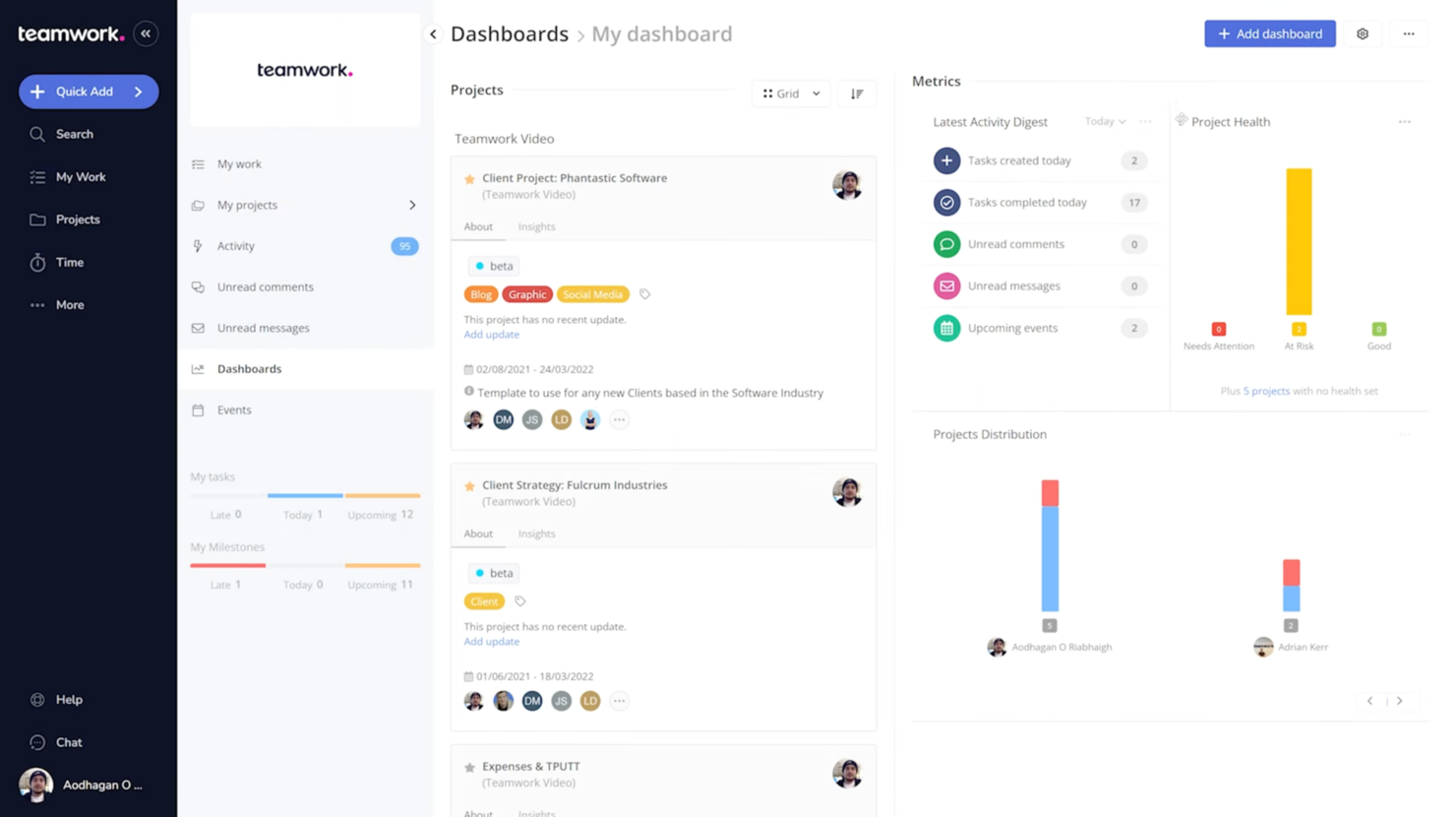The image size is (1456, 817).
Task: Click the tag icon next to Client tag
Action: [520, 601]
